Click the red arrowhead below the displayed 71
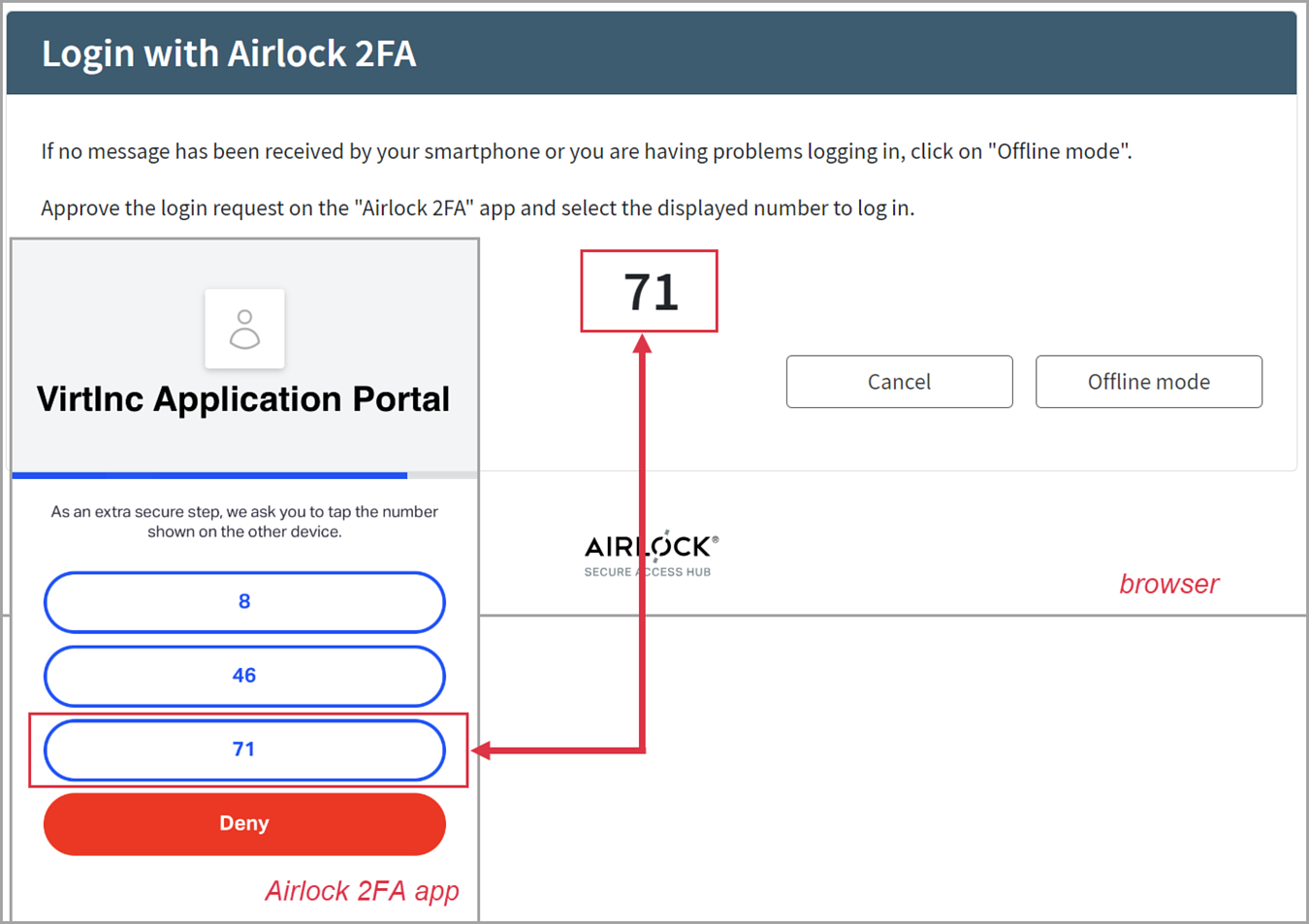 click(x=642, y=343)
